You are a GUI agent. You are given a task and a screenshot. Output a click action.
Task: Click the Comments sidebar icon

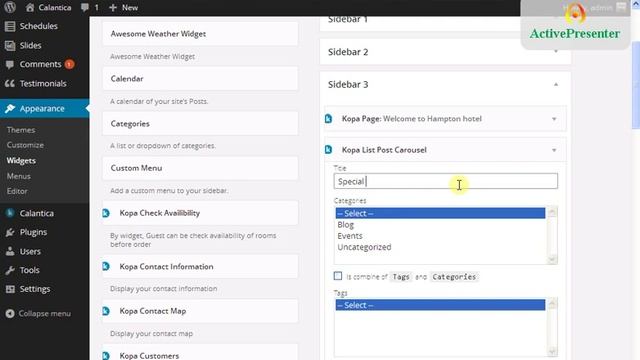click(x=10, y=64)
